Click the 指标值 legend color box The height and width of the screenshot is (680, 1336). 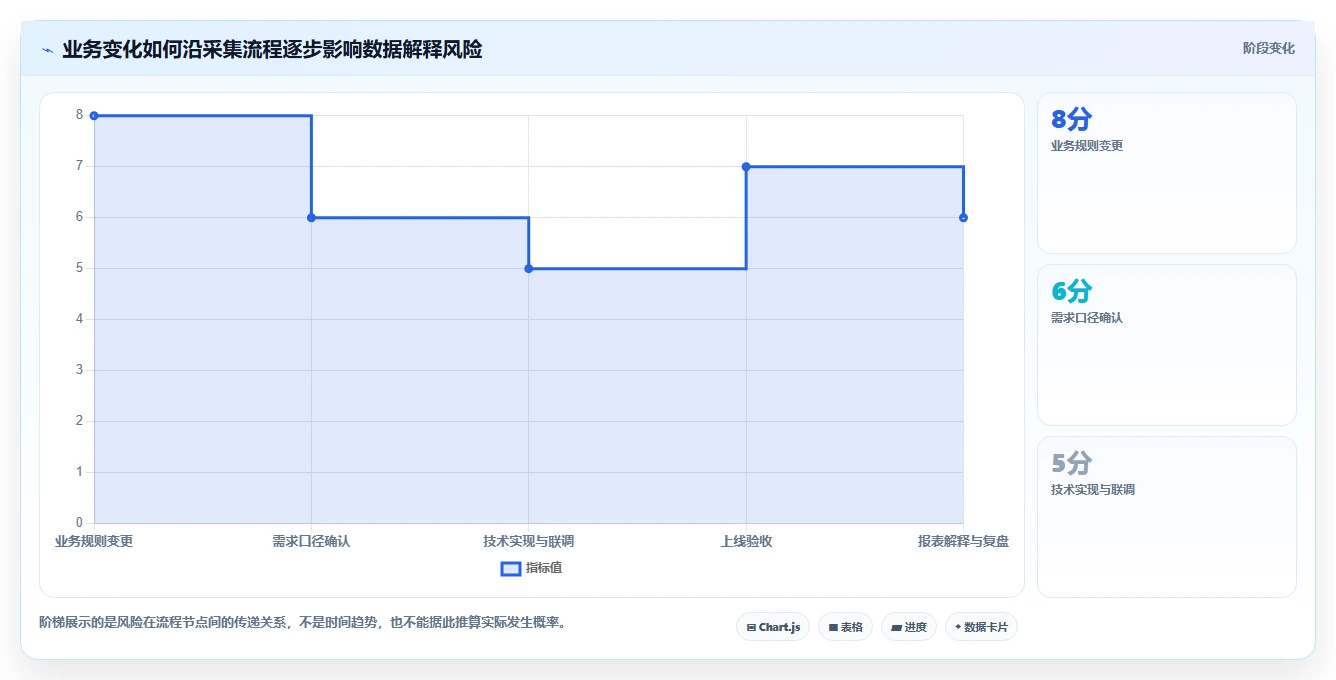[510, 568]
